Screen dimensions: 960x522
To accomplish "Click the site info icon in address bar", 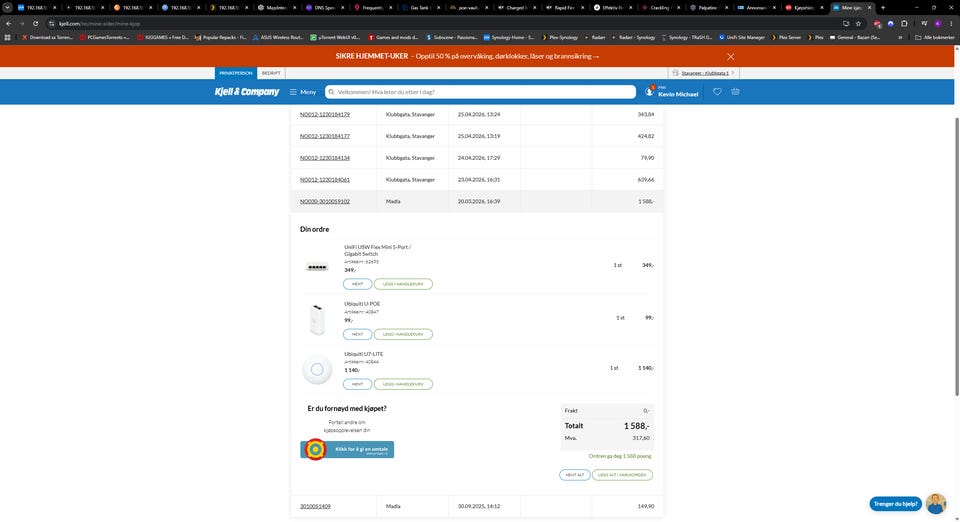I will (51, 23).
